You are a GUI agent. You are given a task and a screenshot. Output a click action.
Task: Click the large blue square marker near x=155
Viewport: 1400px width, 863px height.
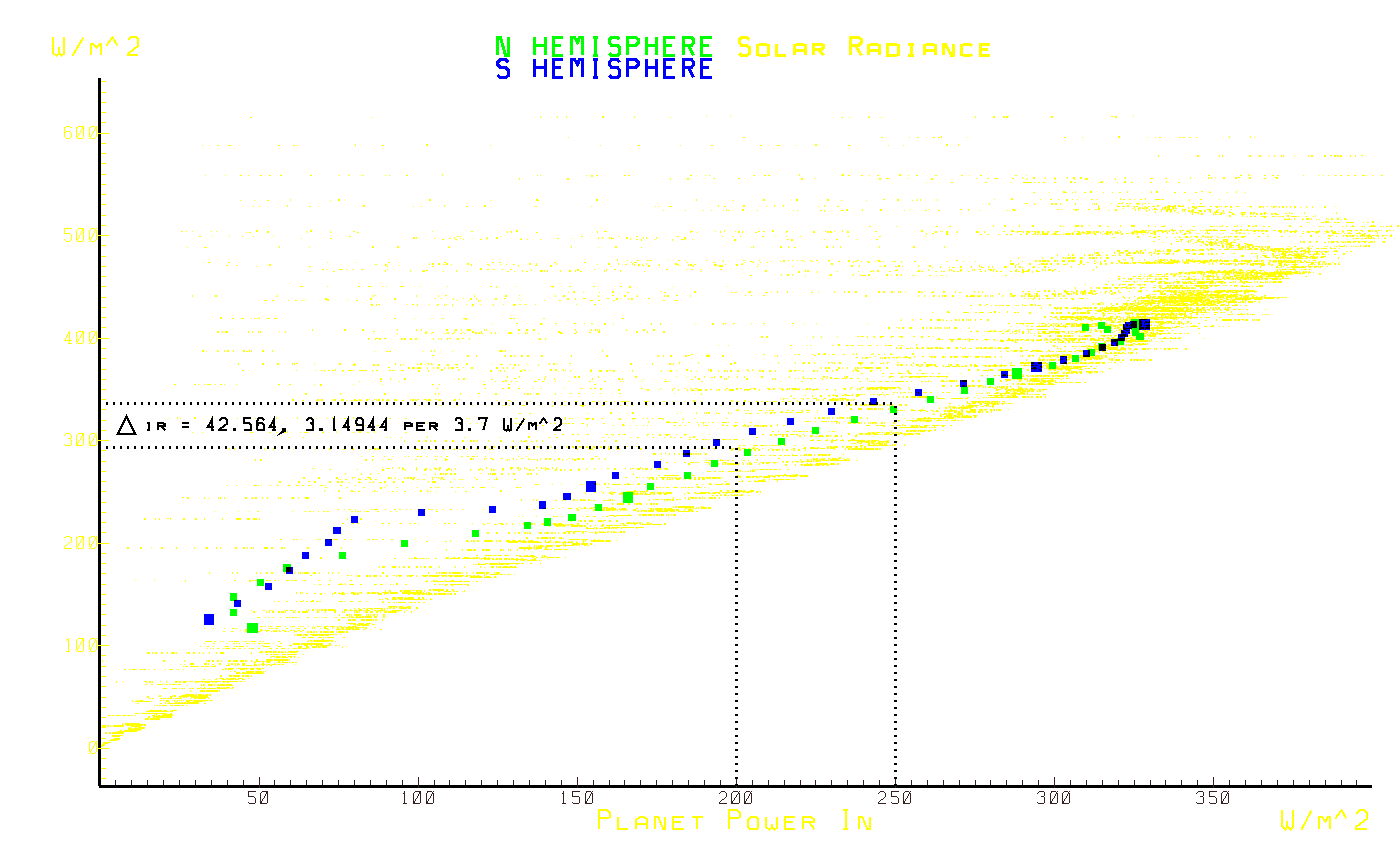pos(591,487)
